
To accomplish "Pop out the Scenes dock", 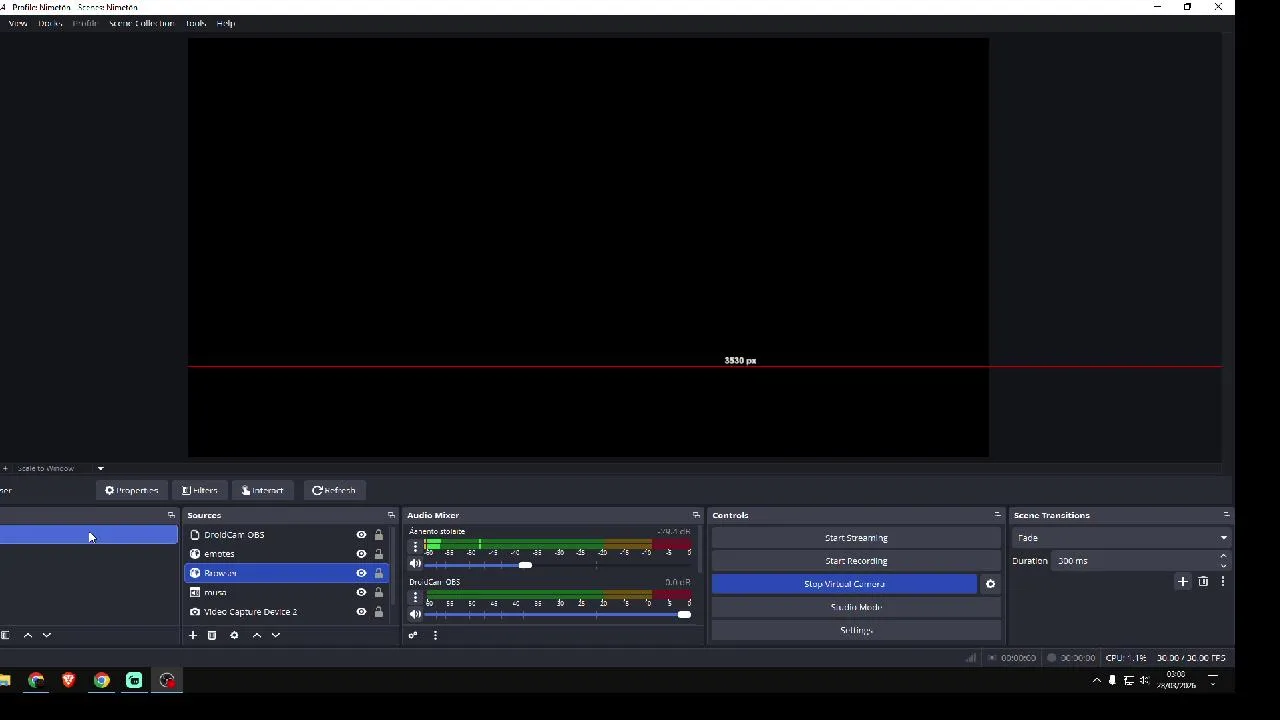I will point(171,515).
